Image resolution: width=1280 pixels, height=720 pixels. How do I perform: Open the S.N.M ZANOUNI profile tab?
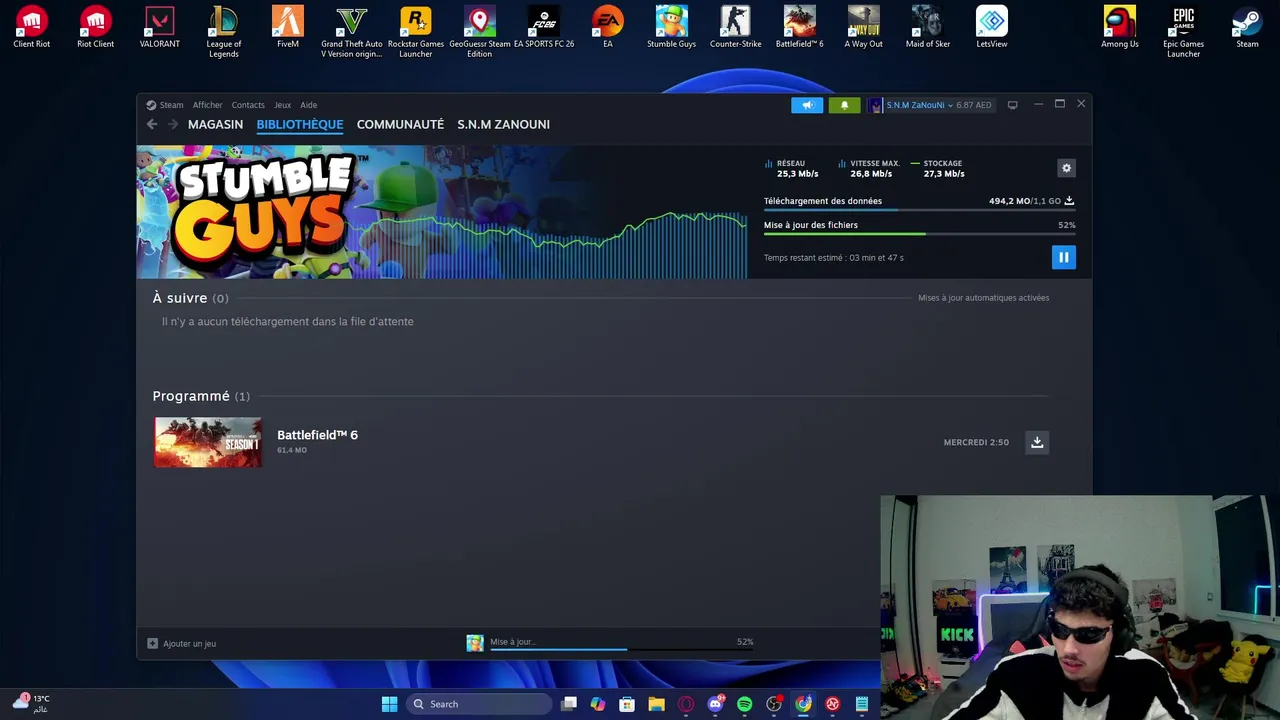(503, 124)
